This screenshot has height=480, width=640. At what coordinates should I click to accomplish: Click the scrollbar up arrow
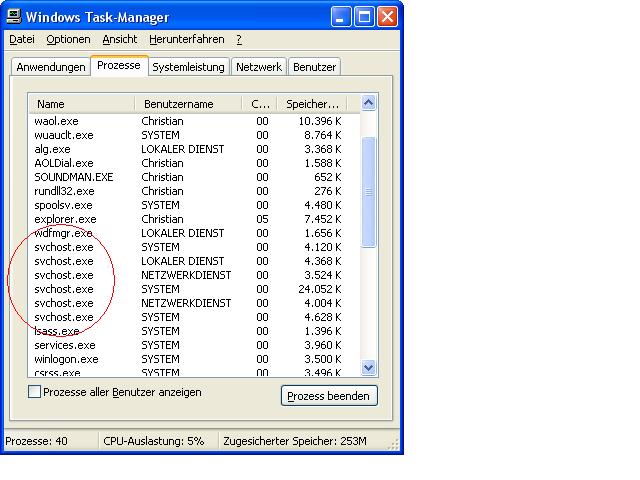click(x=369, y=103)
